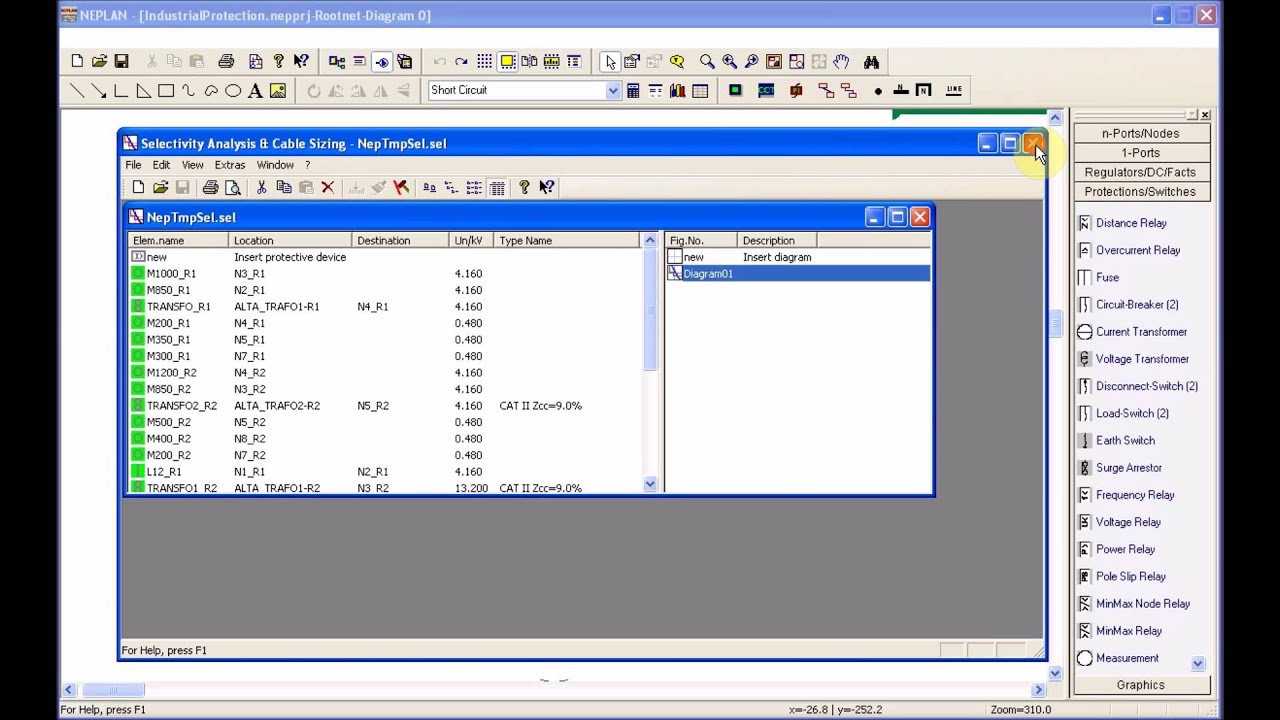Open the Short Circuit analysis dropdown
This screenshot has height=720, width=1280.
click(612, 90)
